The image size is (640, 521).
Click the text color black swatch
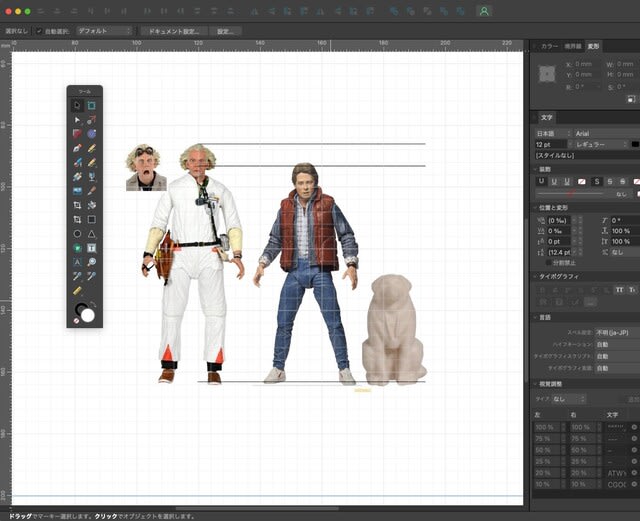pos(635,145)
